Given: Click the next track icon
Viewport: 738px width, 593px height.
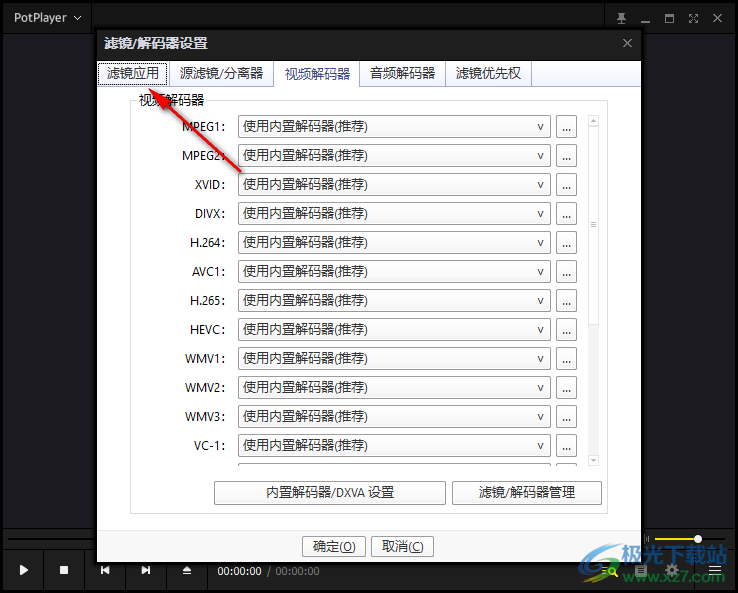Looking at the screenshot, I should (x=146, y=570).
